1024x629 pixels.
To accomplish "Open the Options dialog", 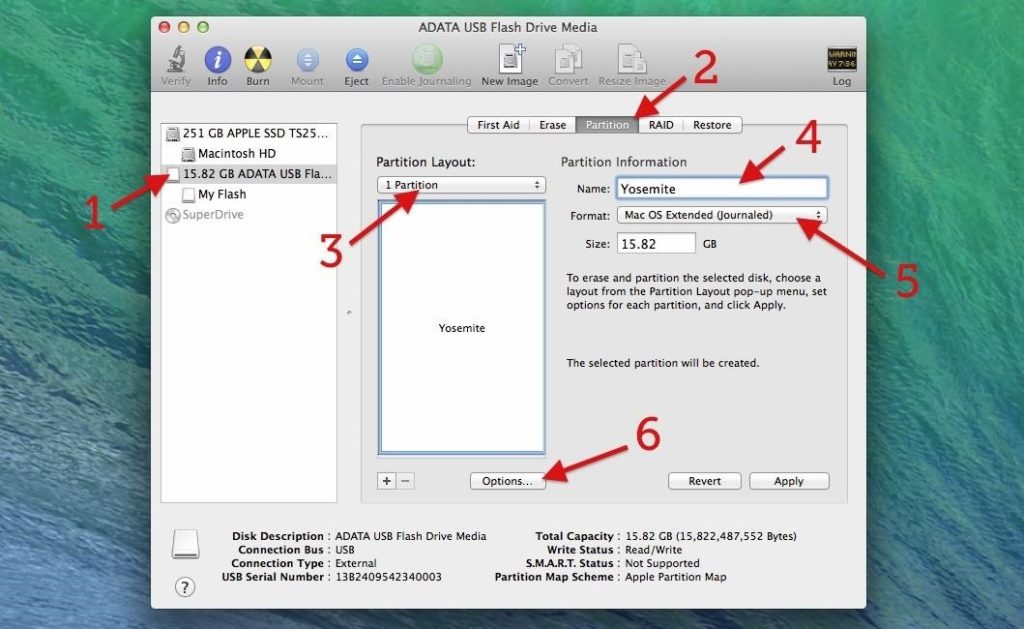I will tap(507, 481).
